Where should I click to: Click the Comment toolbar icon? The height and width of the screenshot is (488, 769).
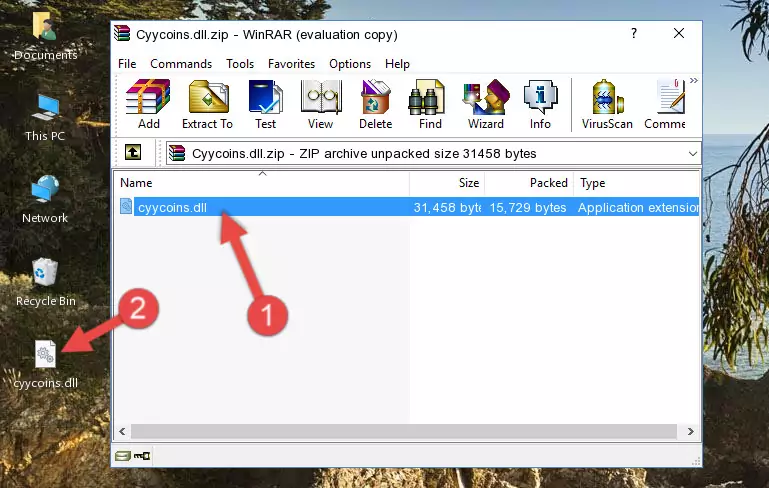pyautogui.click(x=665, y=104)
